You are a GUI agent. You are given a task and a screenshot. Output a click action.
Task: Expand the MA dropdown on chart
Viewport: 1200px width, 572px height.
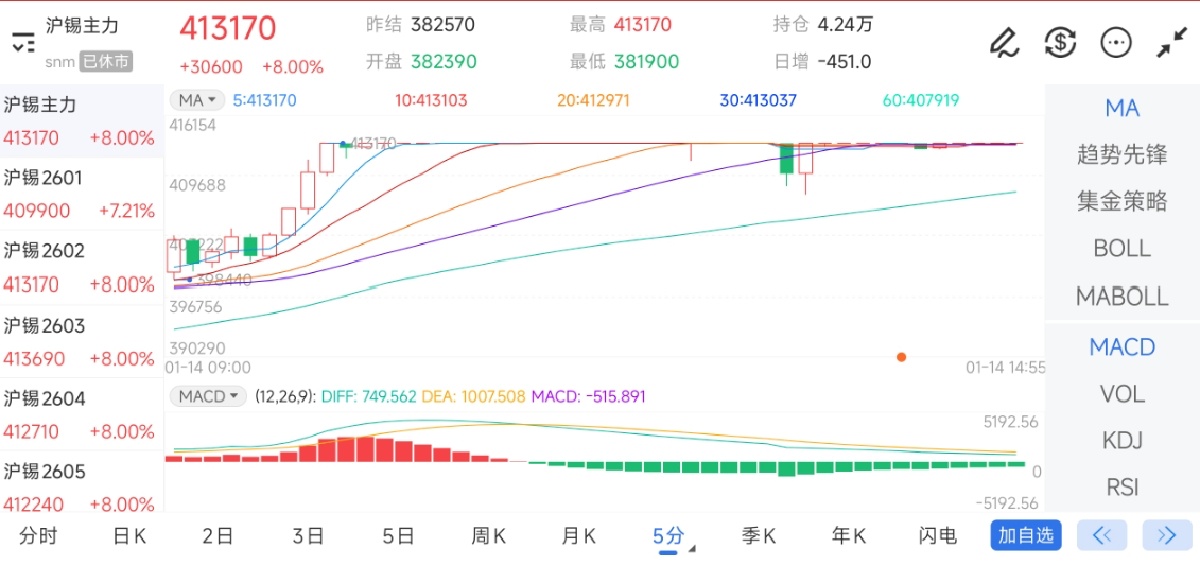[x=197, y=100]
